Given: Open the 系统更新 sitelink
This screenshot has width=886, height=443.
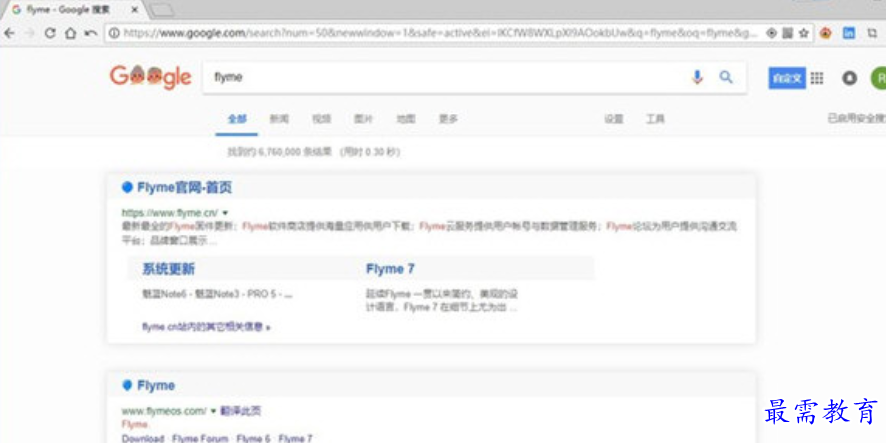Looking at the screenshot, I should [168, 269].
